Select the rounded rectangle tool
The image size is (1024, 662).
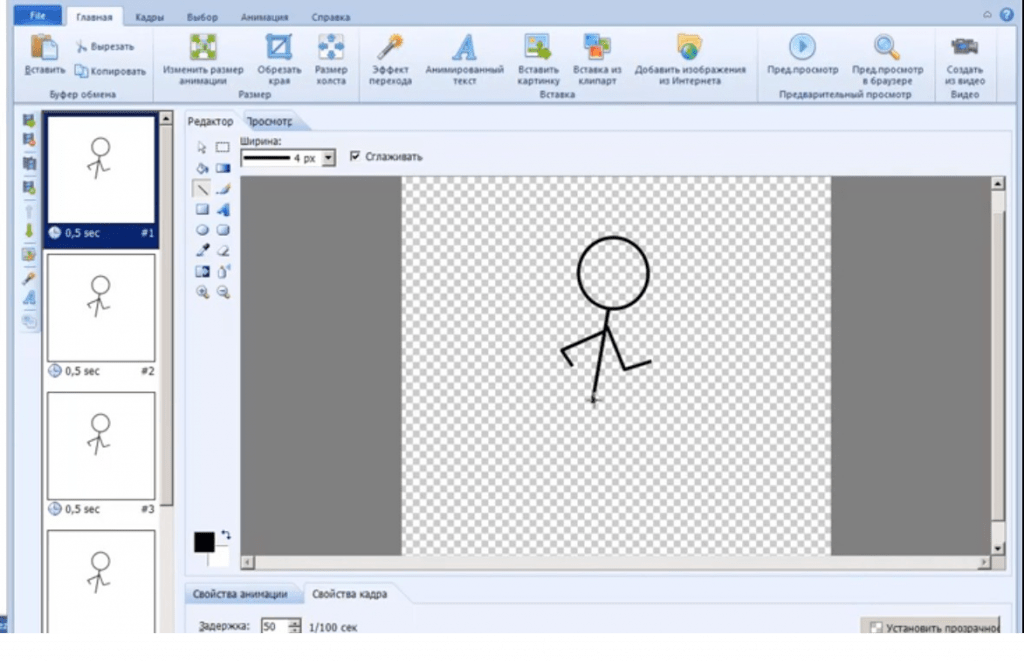(x=223, y=230)
